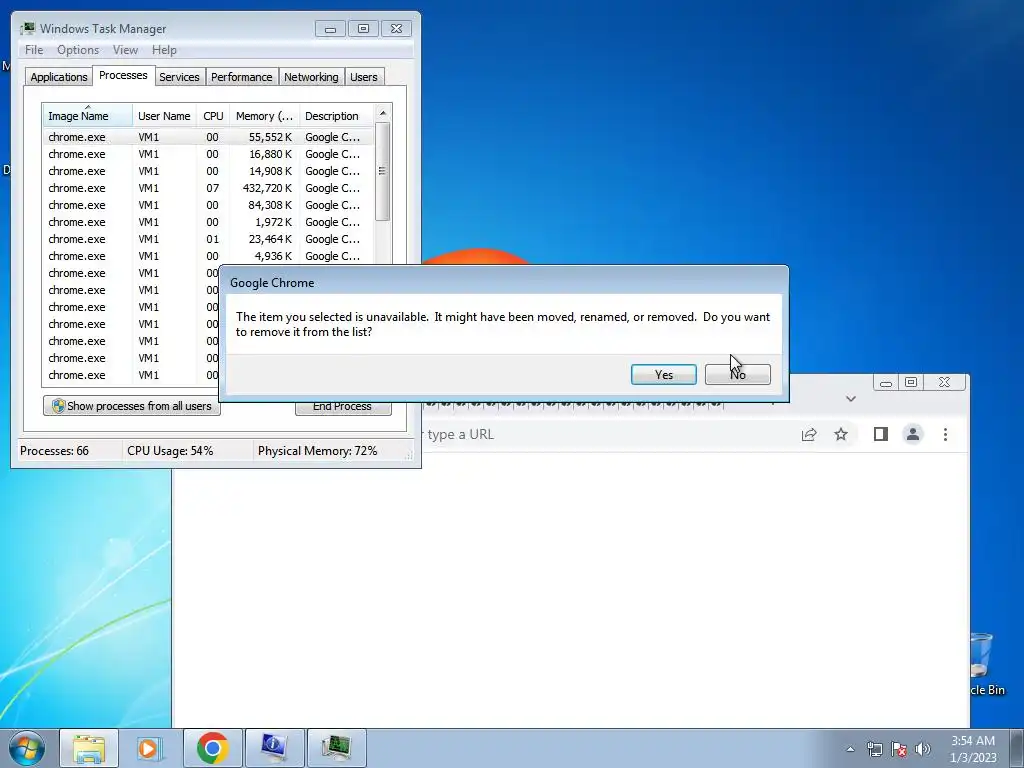Click process list scroll up arrow
The width and height of the screenshot is (1024, 768).
click(x=383, y=113)
